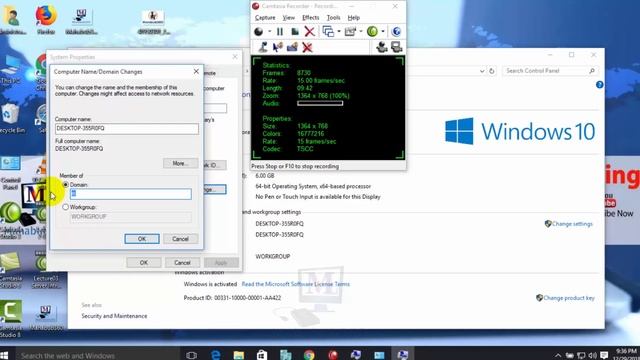This screenshot has height=360, width=640.
Task: Click the screen camera icon in Camtasia
Action: coord(396,47)
